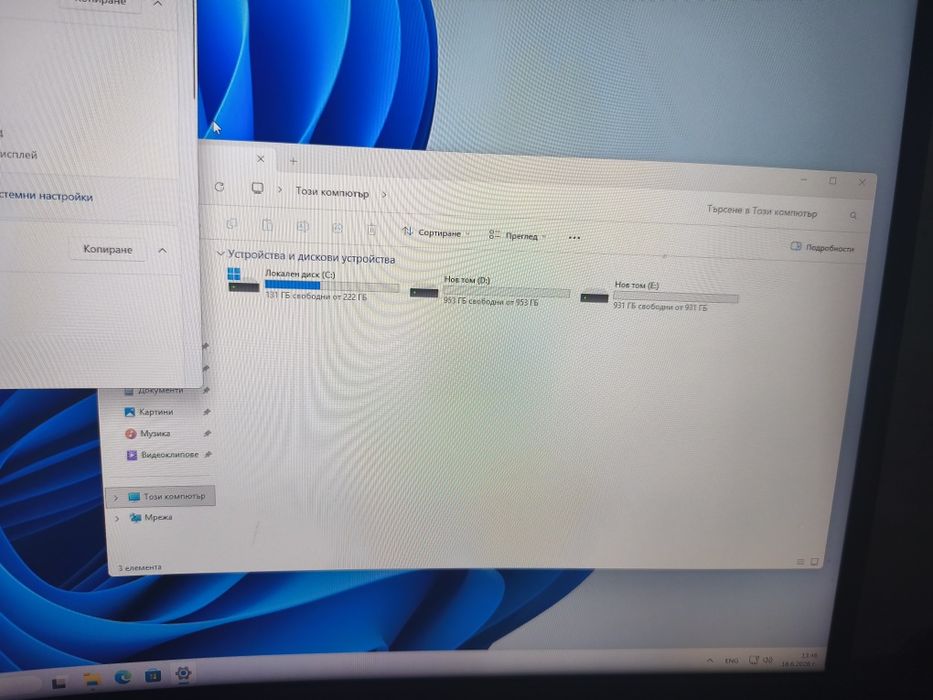The width and height of the screenshot is (933, 700).
Task: Minimize the File Explorer window
Action: pyautogui.click(x=804, y=179)
